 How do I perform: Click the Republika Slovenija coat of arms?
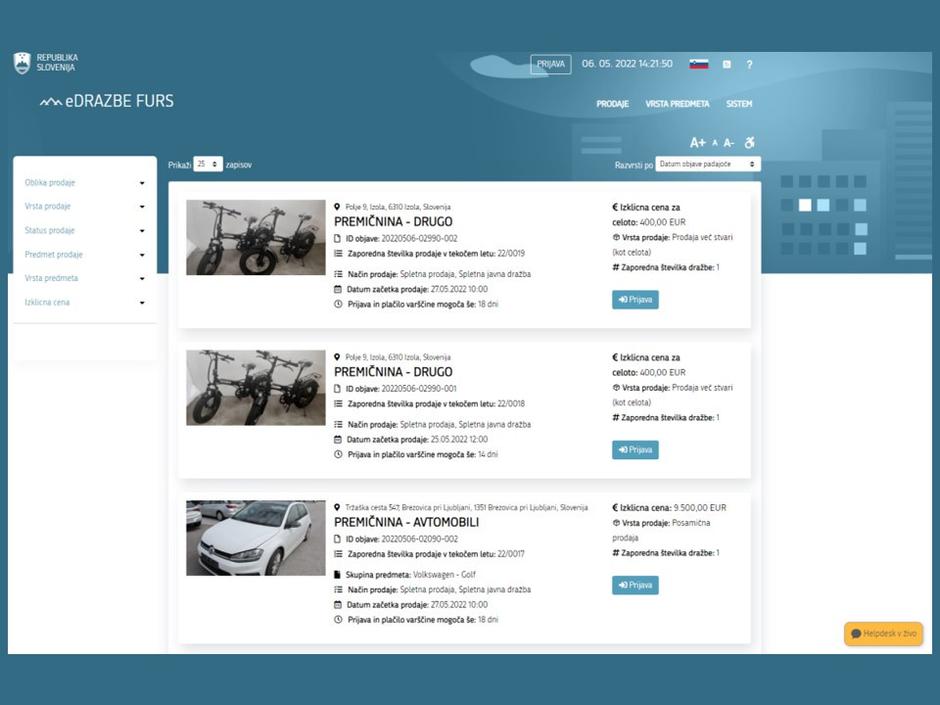coord(22,63)
